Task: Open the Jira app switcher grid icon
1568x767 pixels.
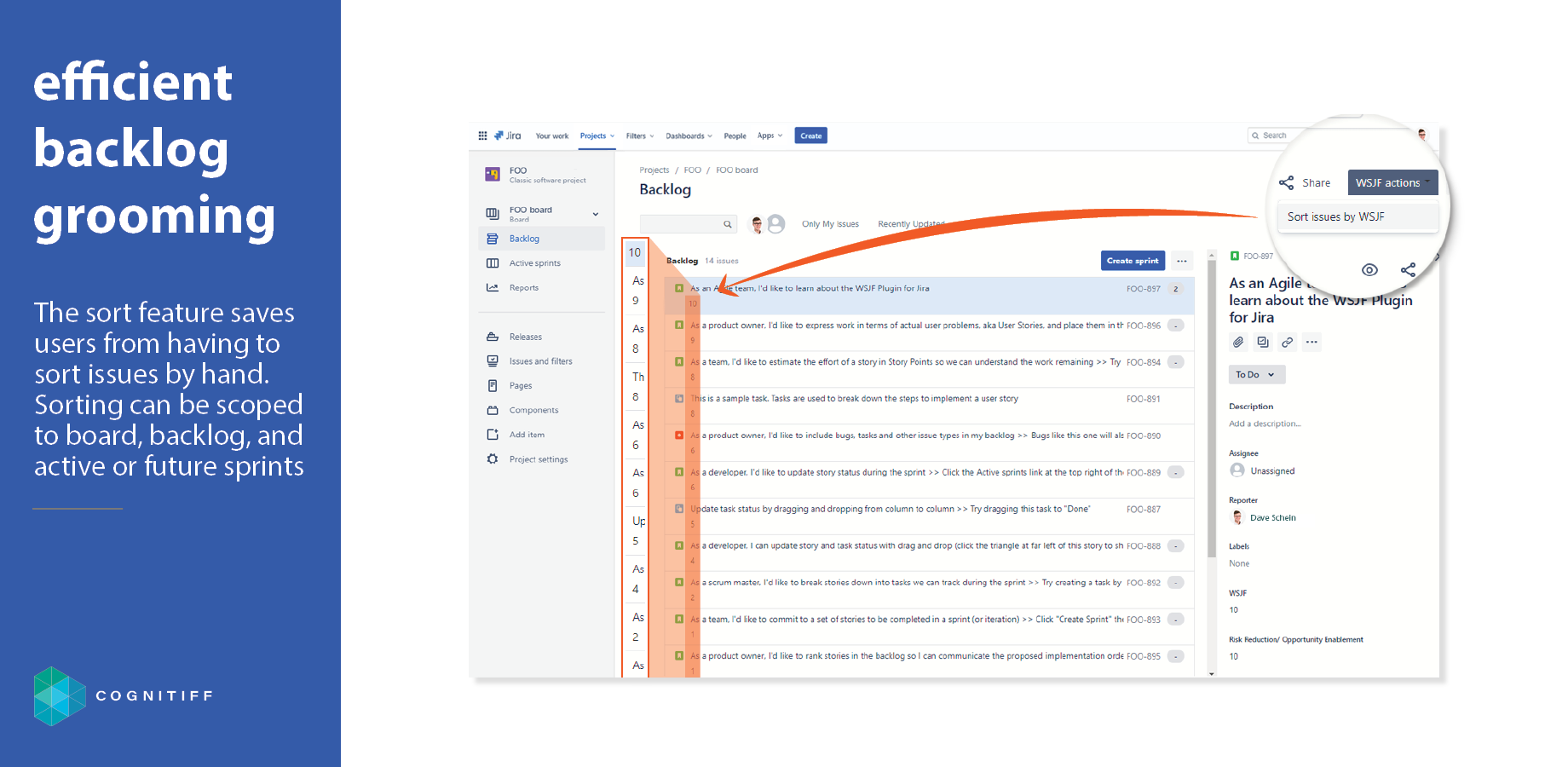Action: click(482, 136)
